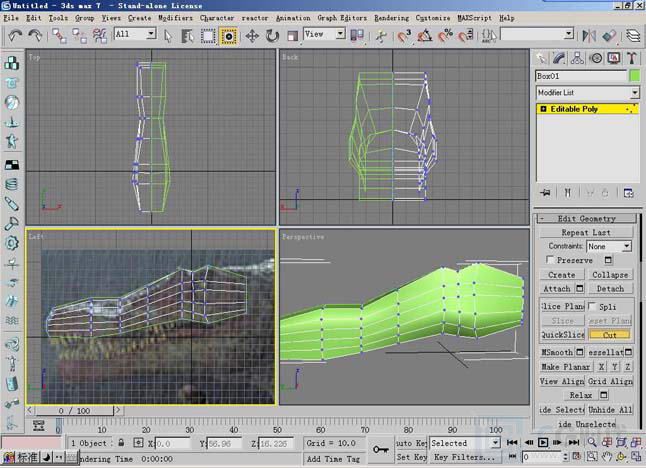
Task: Switch to the Motion command panel tab
Action: pos(596,58)
